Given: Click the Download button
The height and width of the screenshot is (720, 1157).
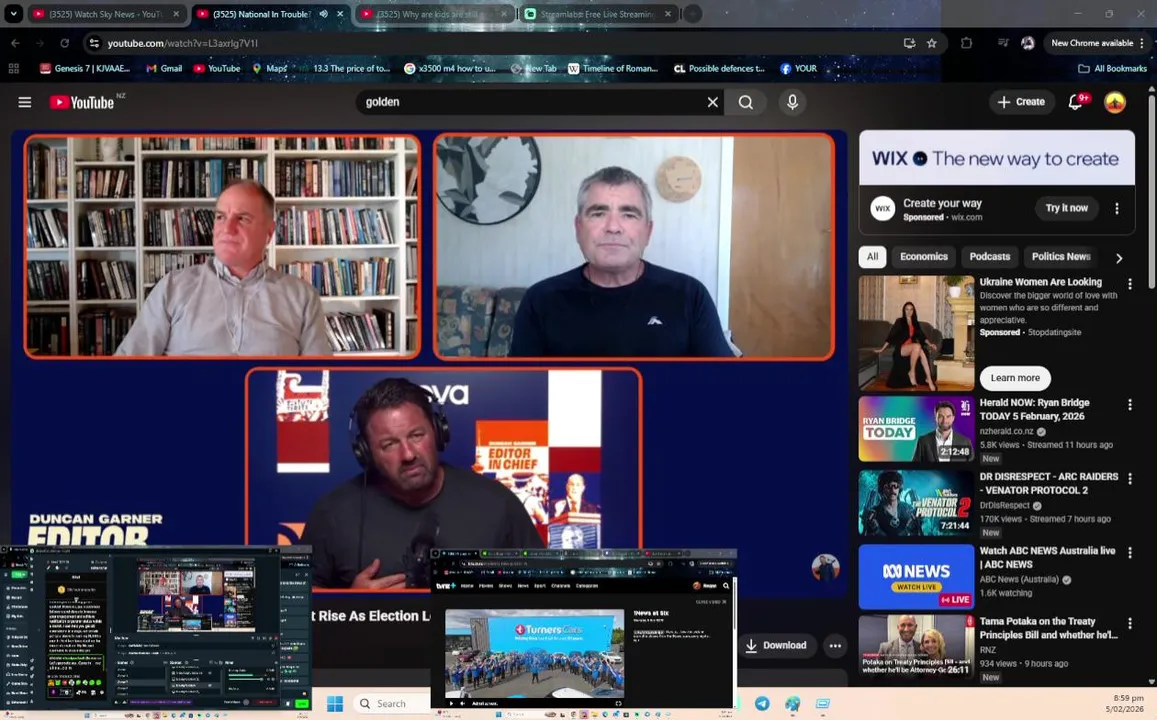Looking at the screenshot, I should pyautogui.click(x=776, y=645).
